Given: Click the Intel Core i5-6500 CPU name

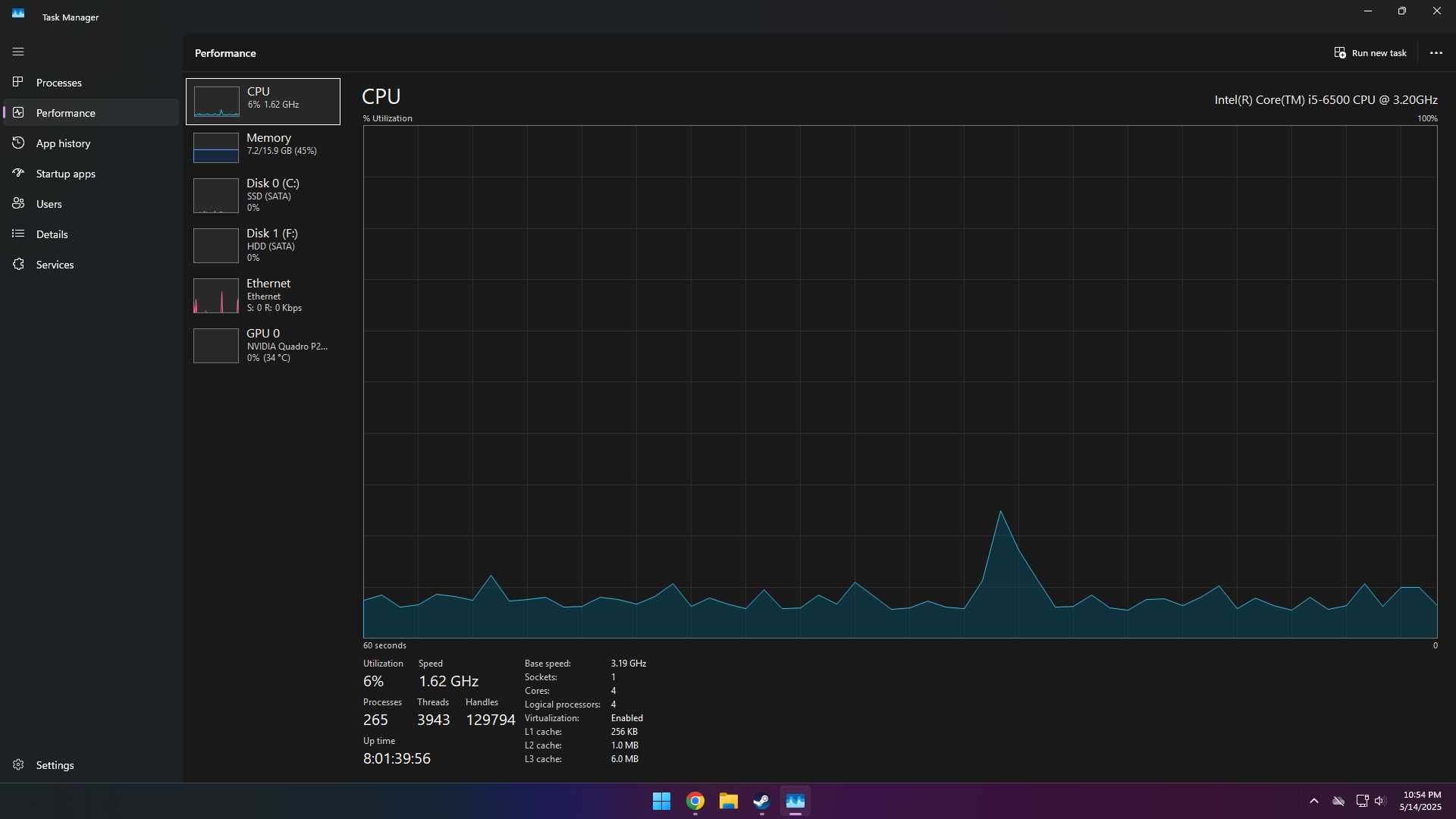Looking at the screenshot, I should (x=1326, y=100).
